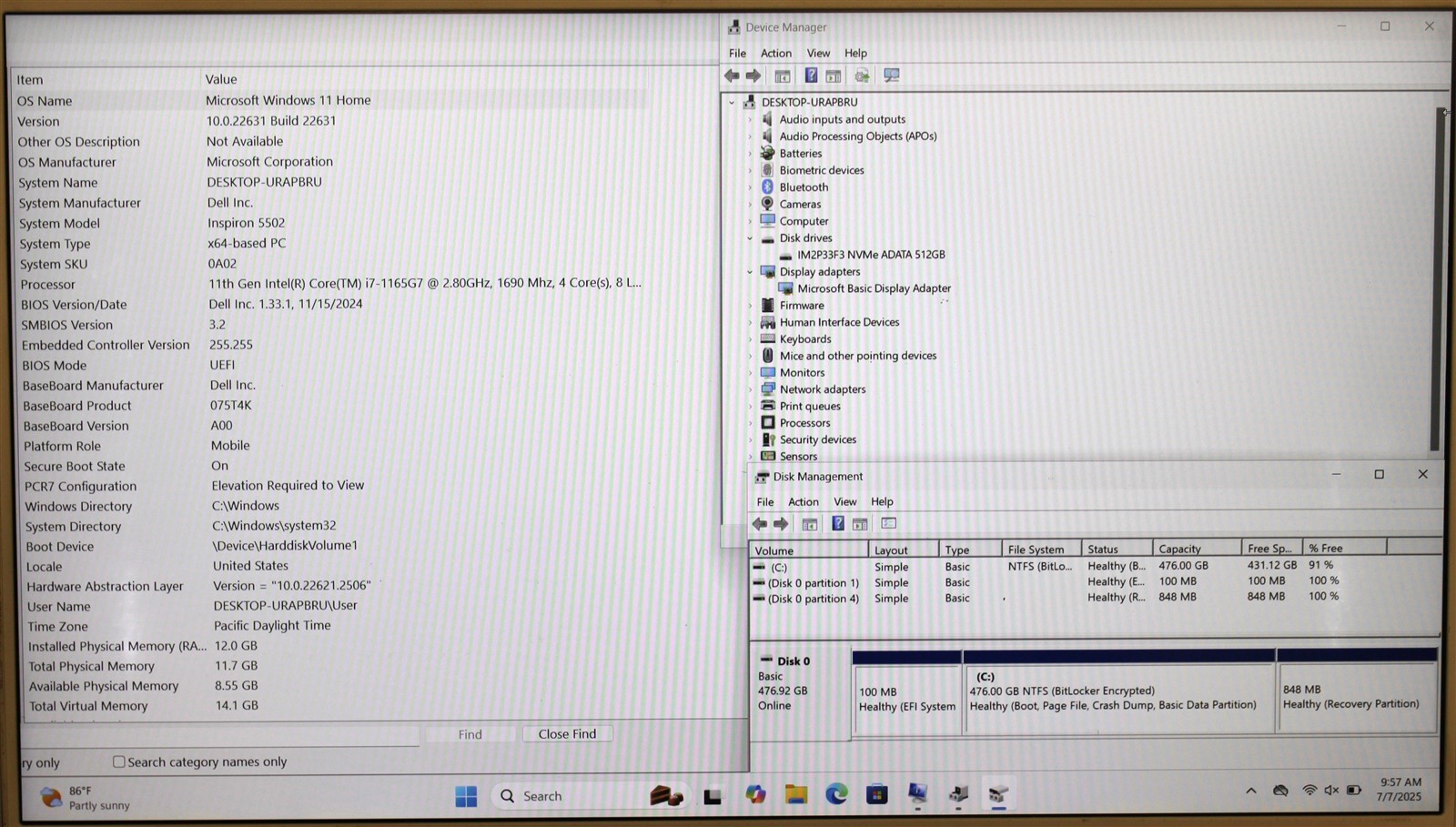Open Action menu in Disk Management
The width and height of the screenshot is (1456, 827).
tap(804, 501)
